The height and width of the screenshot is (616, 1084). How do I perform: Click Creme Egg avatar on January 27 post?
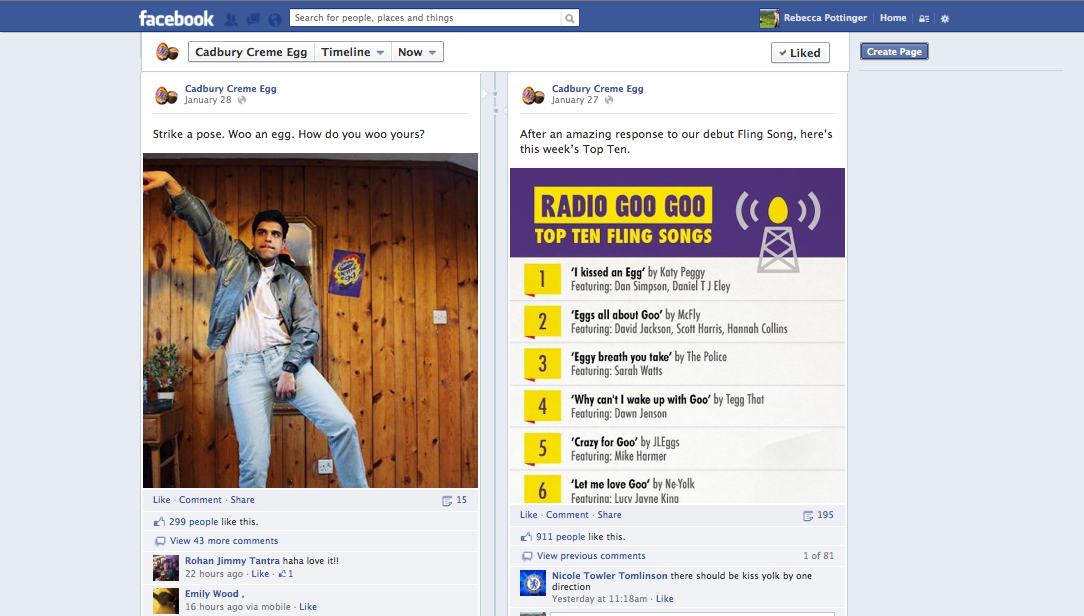pyautogui.click(x=533, y=95)
